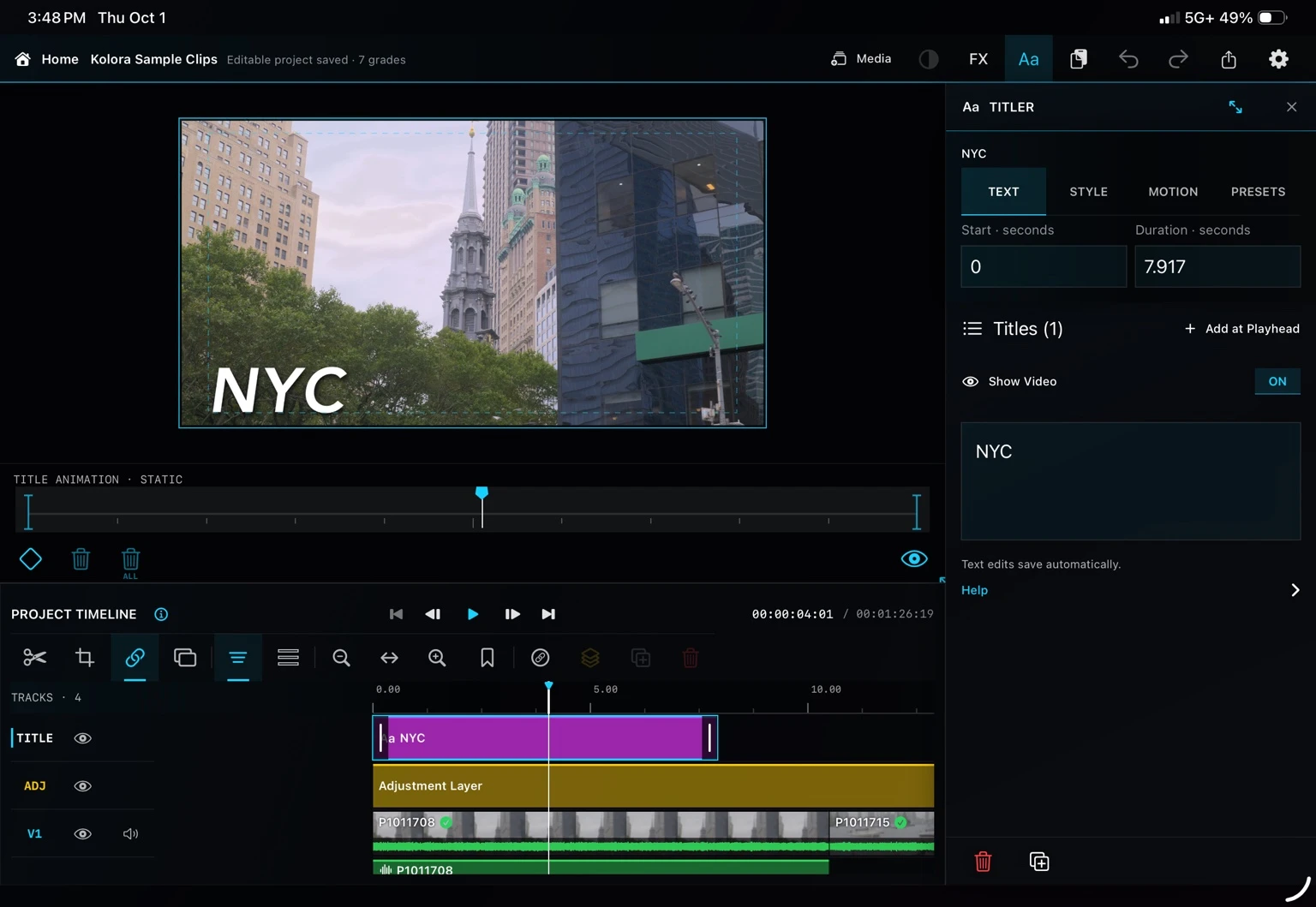
Task: Open the Media browser
Action: [861, 59]
